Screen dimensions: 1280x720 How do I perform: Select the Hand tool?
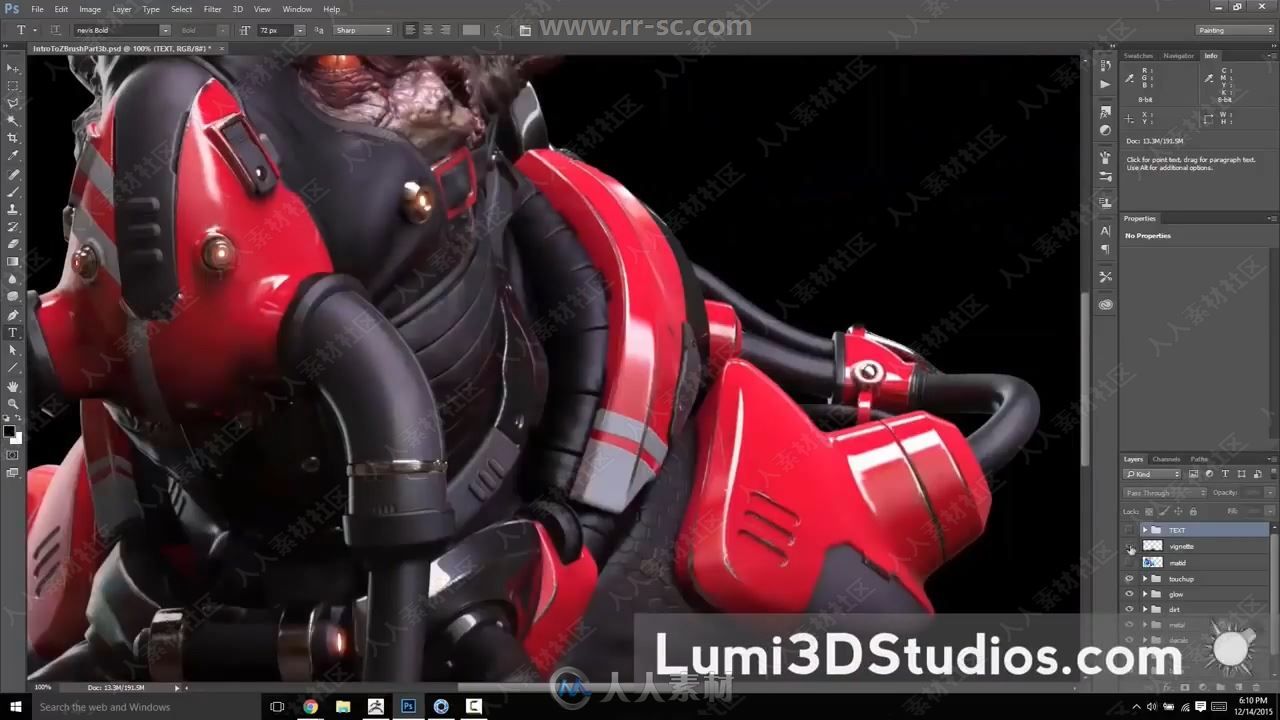click(x=13, y=386)
